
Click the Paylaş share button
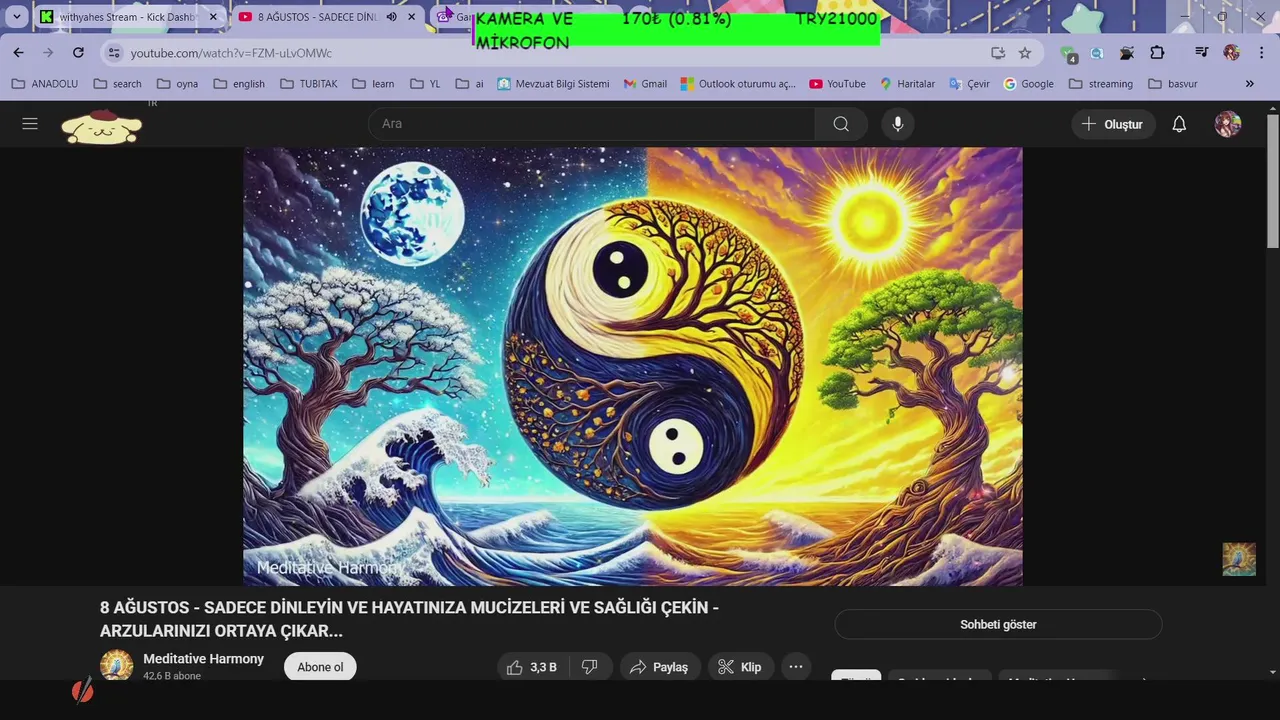[x=658, y=667]
